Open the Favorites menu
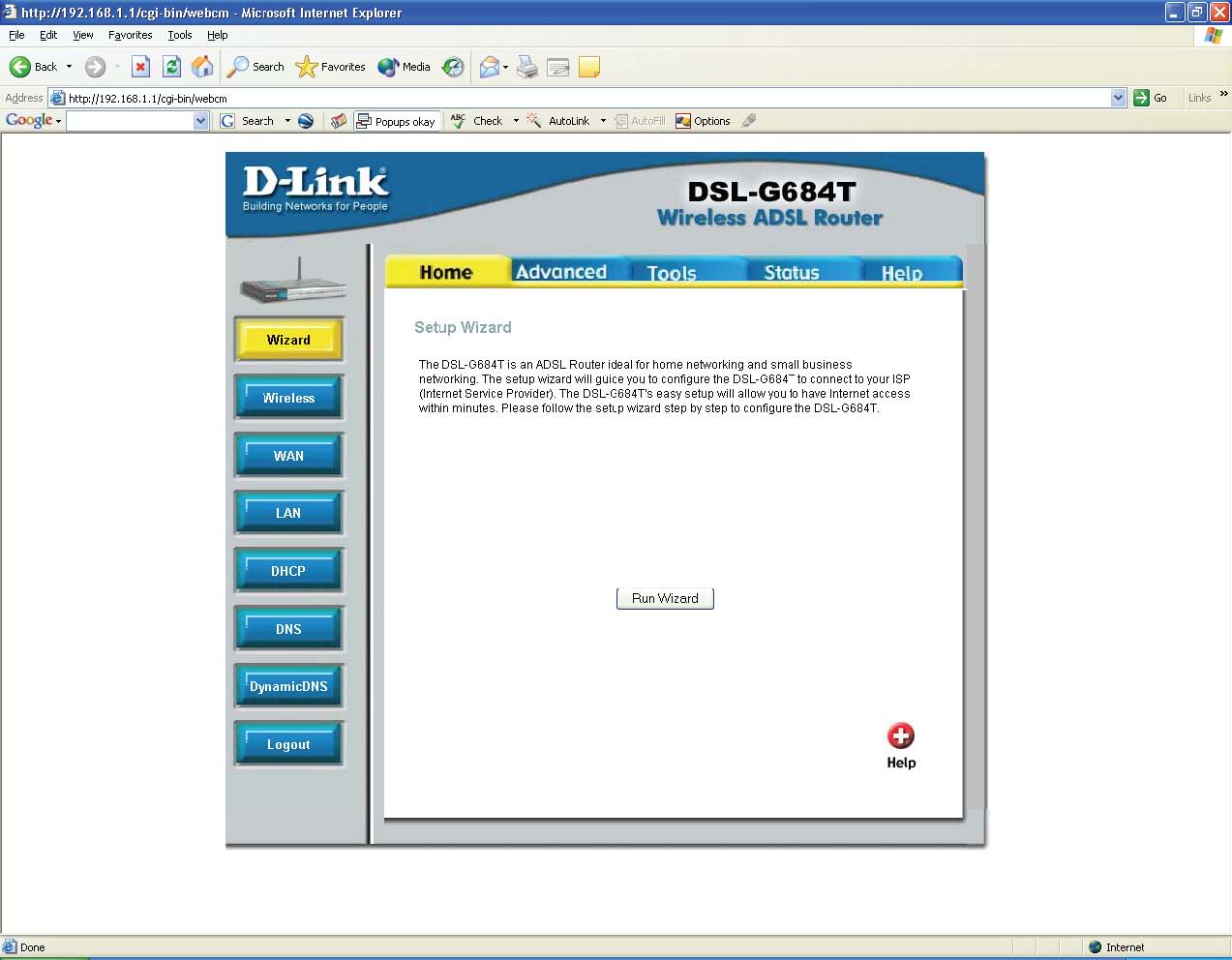This screenshot has height=960, width=1232. coord(131,35)
